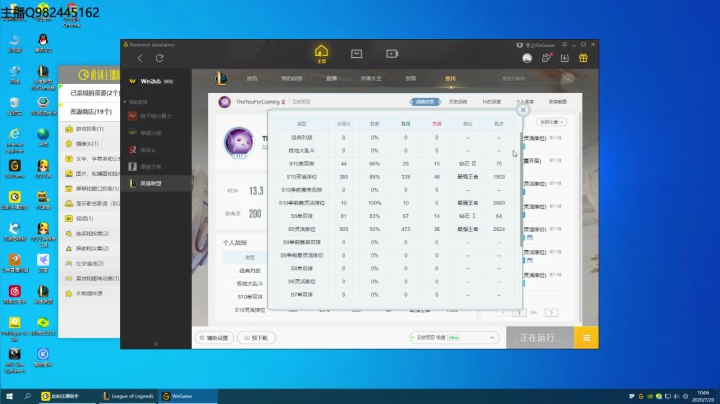Open the 个人荣誉 sub-tab
Viewport: 720px width, 404px height.
click(x=525, y=102)
